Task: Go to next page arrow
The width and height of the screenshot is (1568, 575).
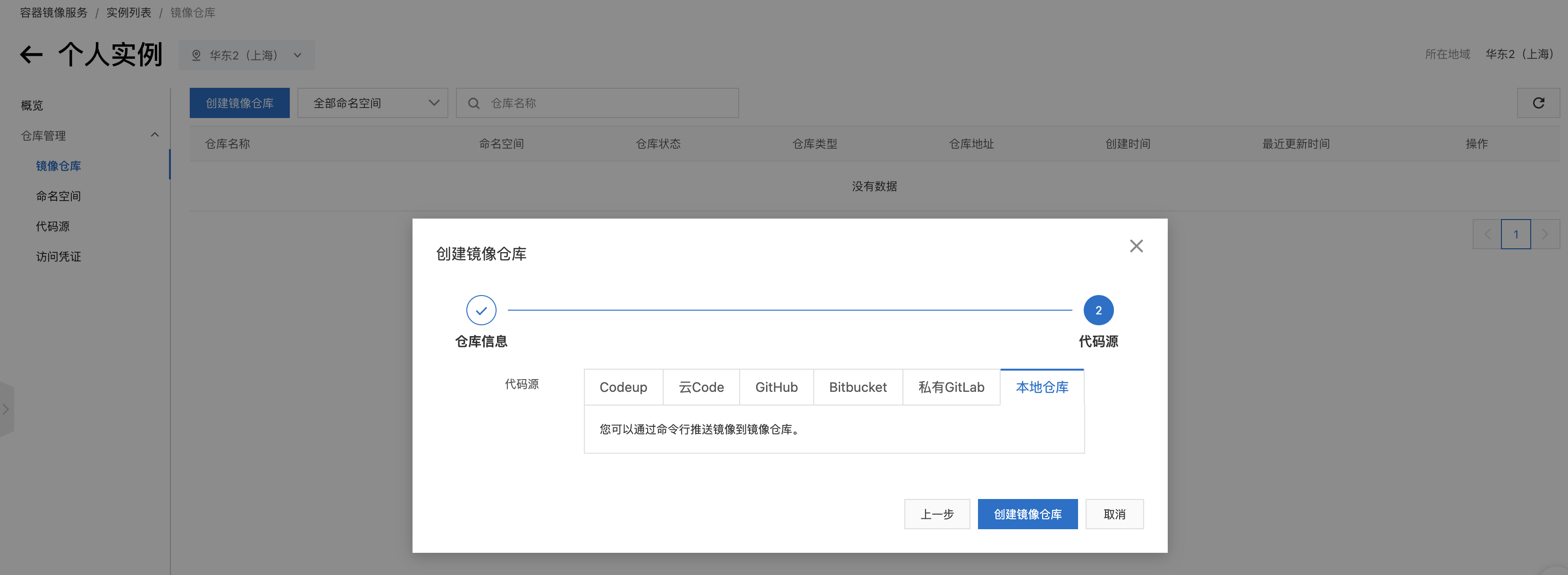Action: point(1544,235)
